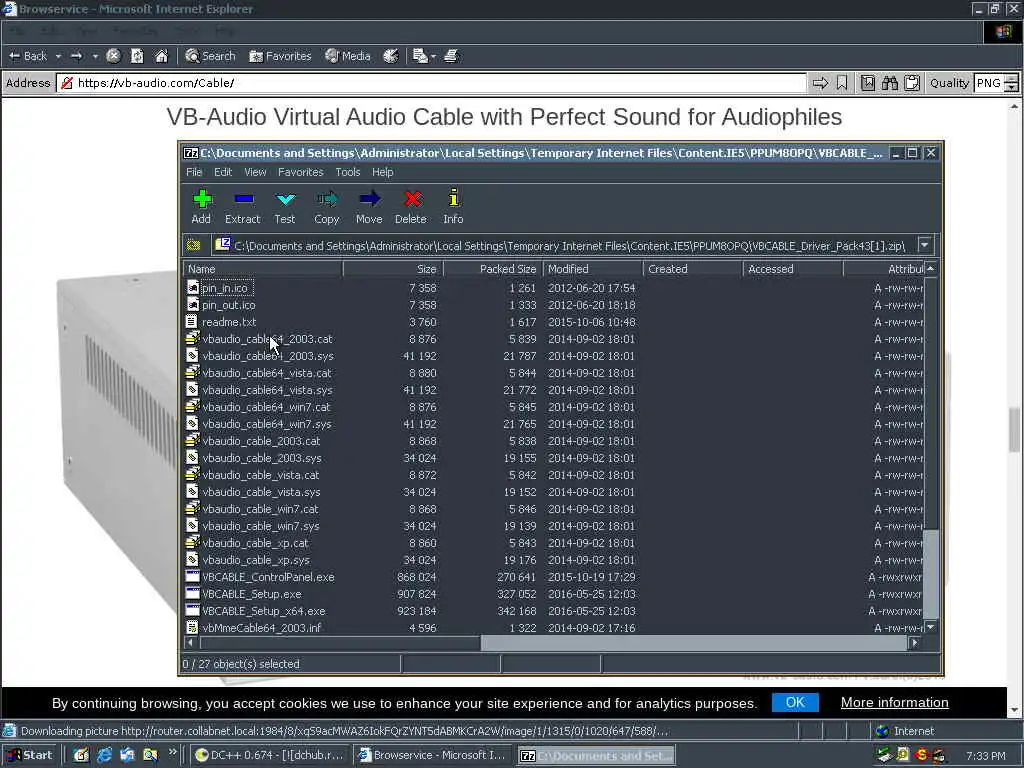The image size is (1024, 768).
Task: Open the Favorites menu in 7-Zip
Action: (x=300, y=172)
